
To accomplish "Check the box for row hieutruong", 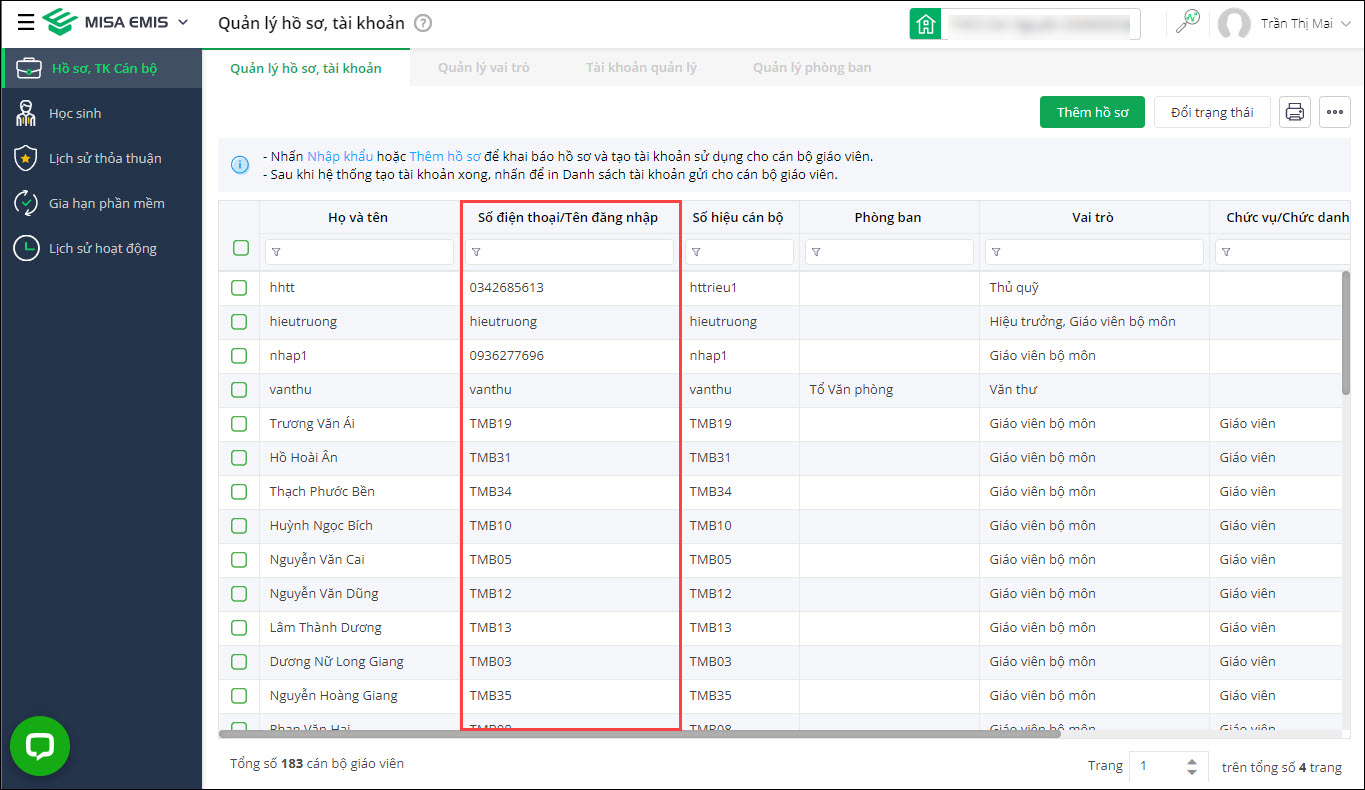I will coord(239,322).
